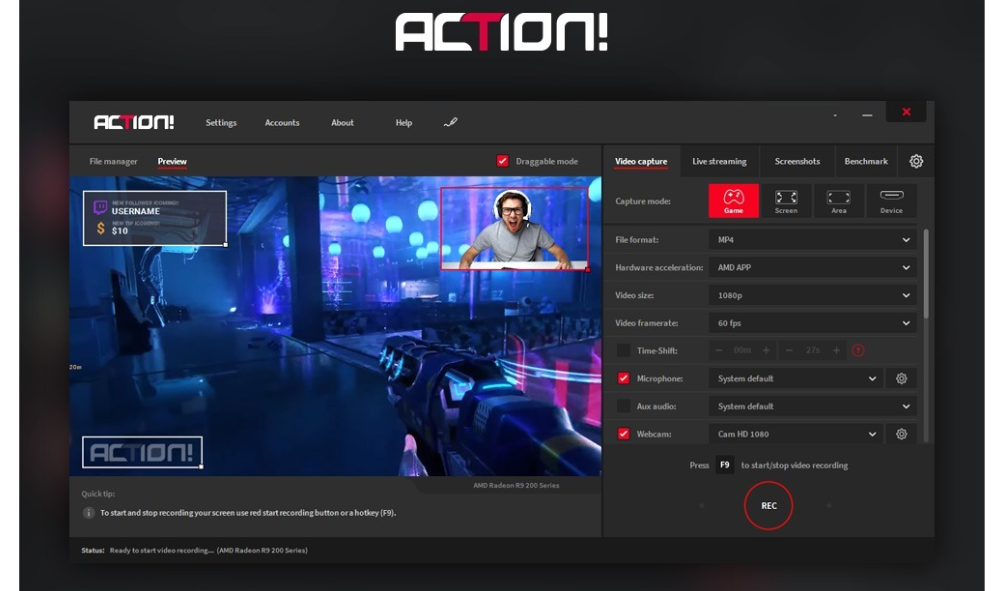Enable the Time-Shift checkbox
The height and width of the screenshot is (591, 1004).
(x=624, y=351)
